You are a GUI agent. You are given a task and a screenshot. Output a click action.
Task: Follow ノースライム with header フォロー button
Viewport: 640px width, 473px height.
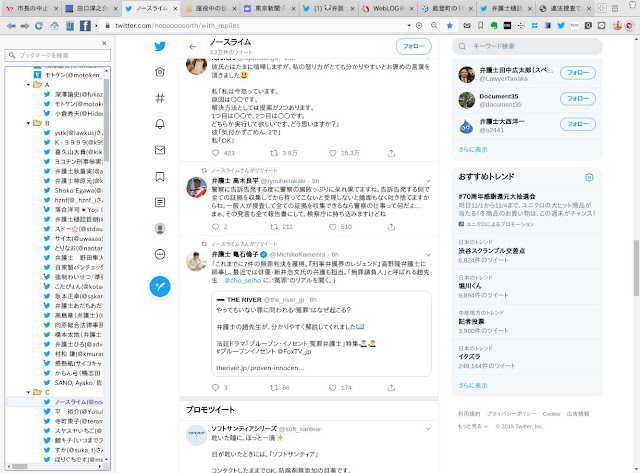pyautogui.click(x=413, y=46)
